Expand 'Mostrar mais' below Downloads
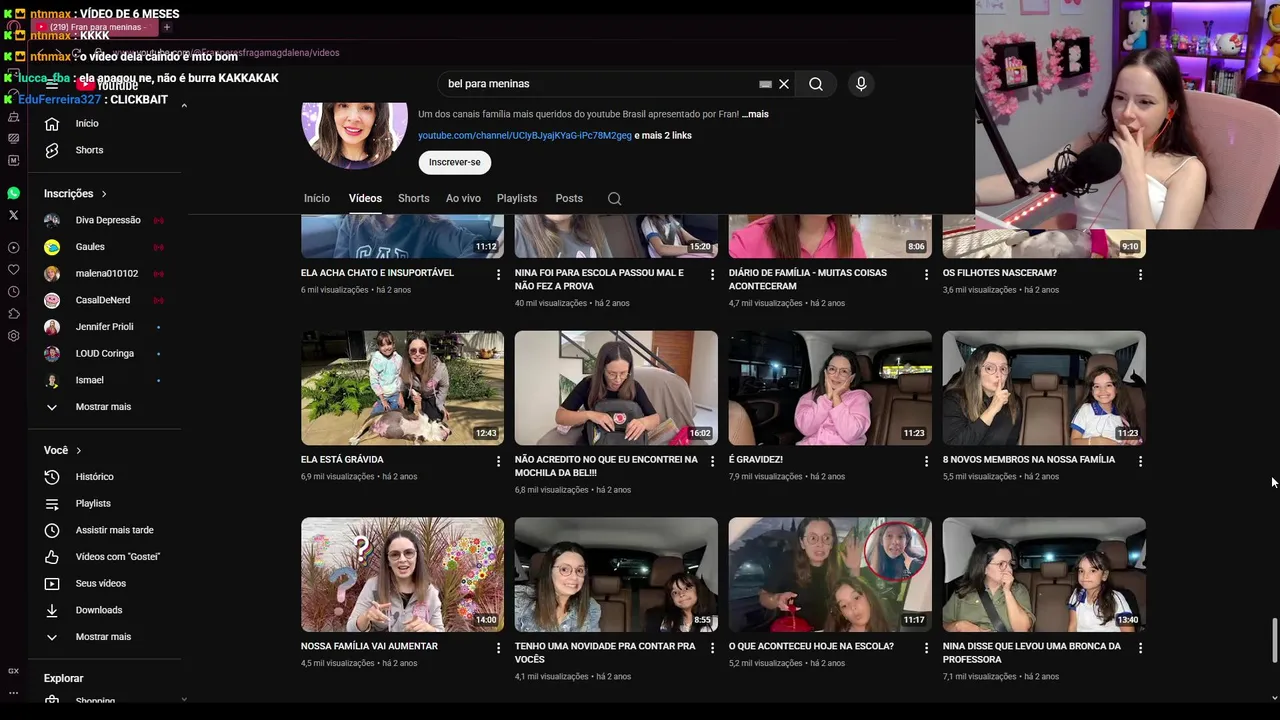 (104, 637)
